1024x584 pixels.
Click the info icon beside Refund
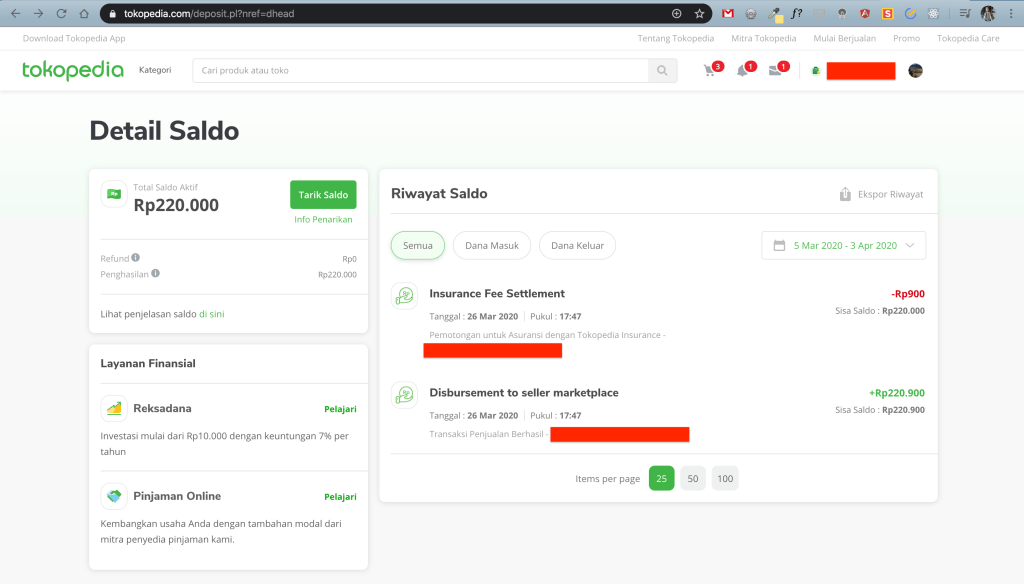point(136,258)
